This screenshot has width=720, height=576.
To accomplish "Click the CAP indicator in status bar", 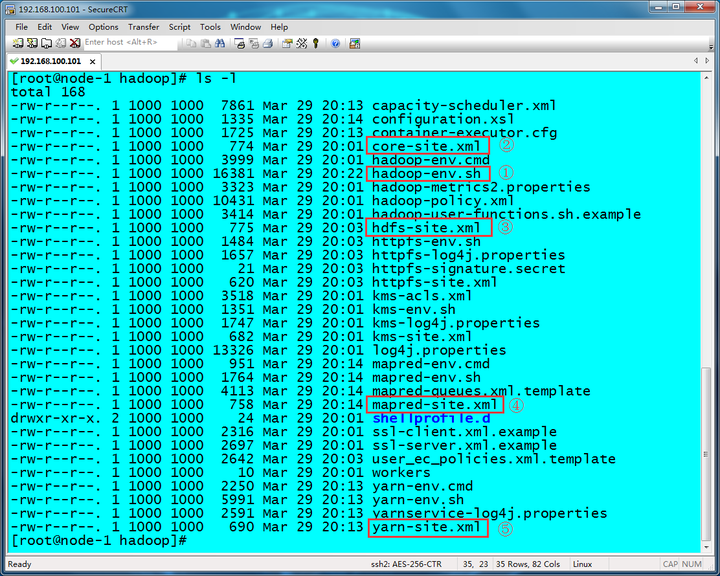I will (670, 564).
